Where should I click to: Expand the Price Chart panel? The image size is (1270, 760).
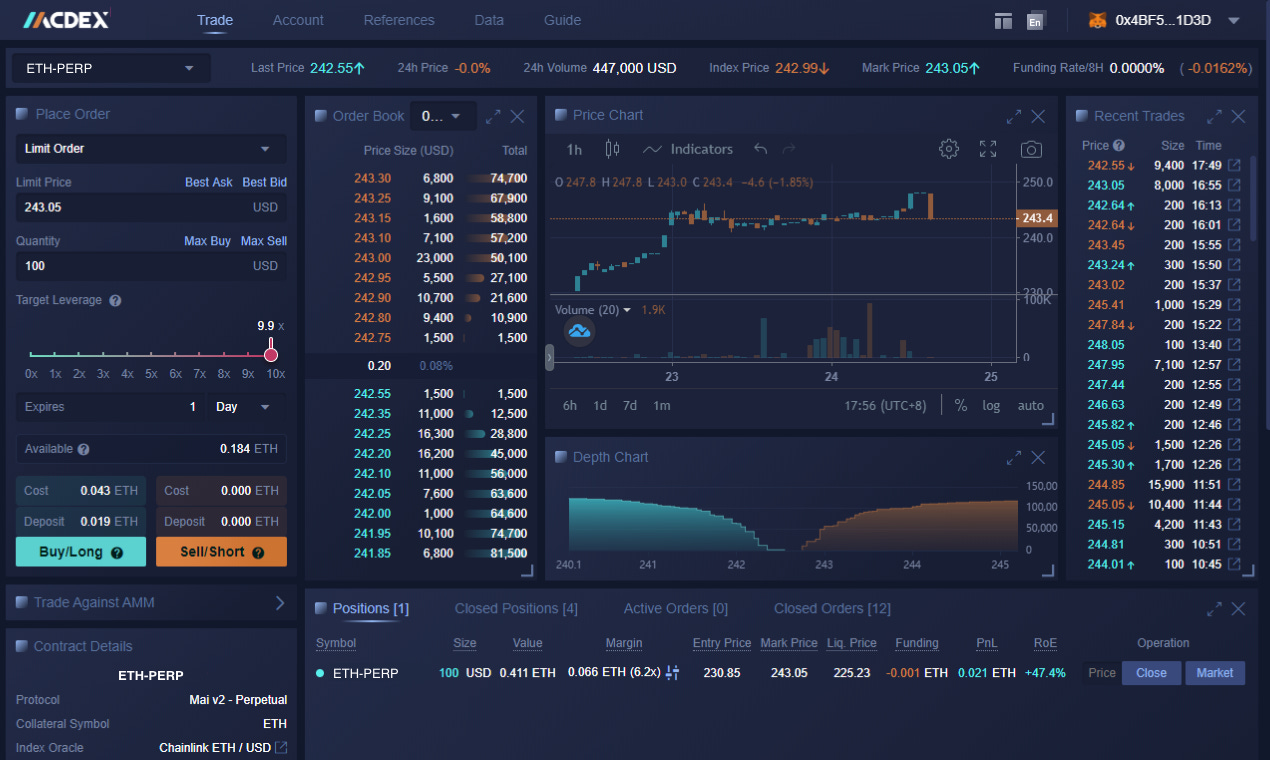[1014, 116]
